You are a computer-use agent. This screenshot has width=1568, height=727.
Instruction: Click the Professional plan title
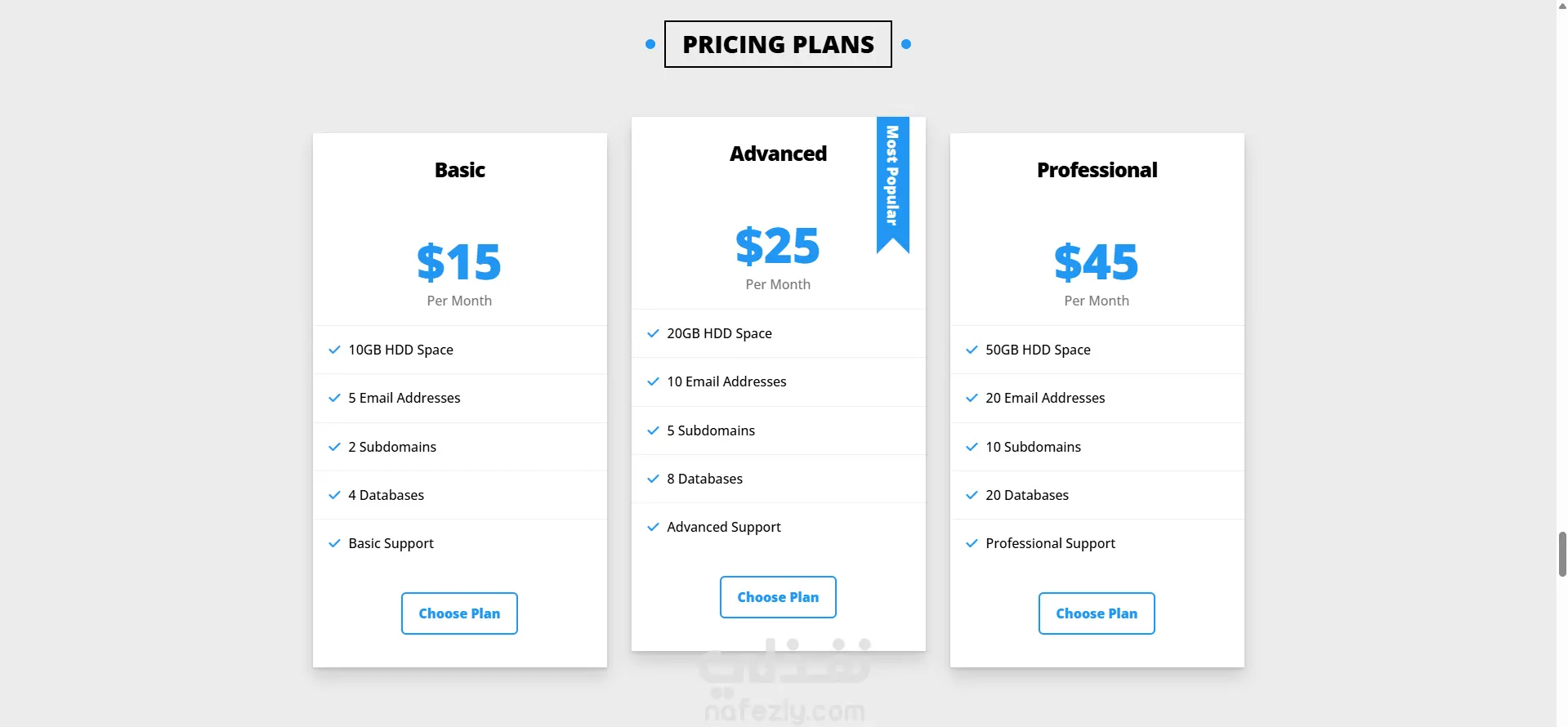(x=1097, y=170)
